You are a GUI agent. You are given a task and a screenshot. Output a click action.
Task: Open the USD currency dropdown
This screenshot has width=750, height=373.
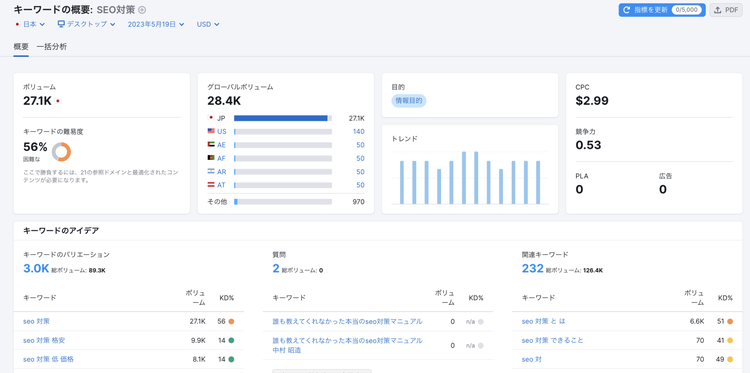pos(208,24)
